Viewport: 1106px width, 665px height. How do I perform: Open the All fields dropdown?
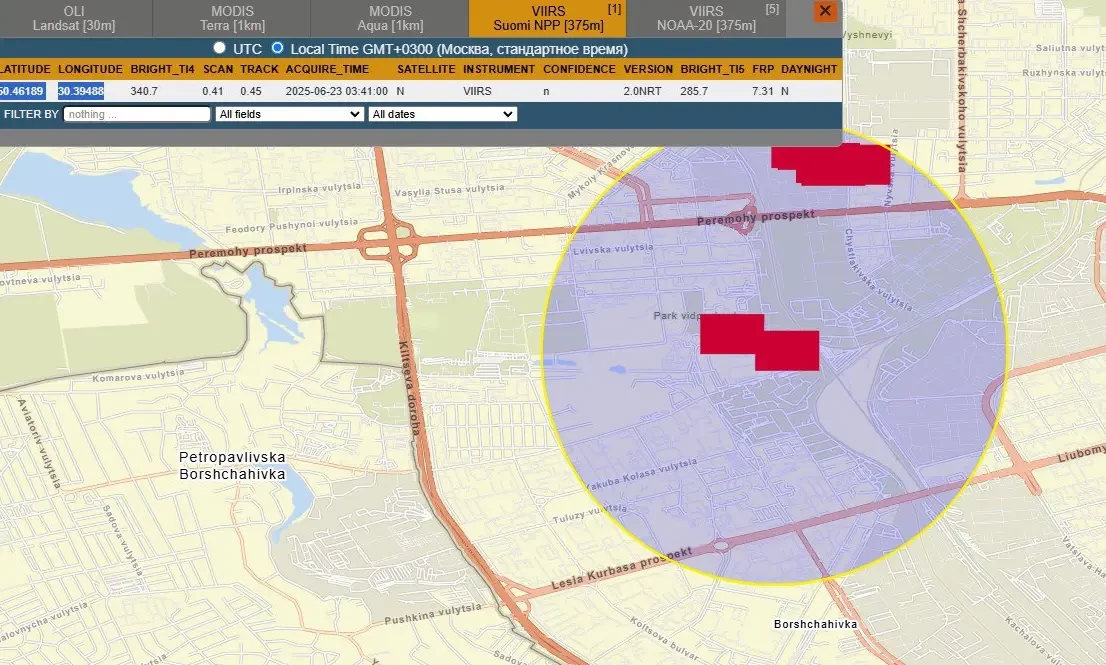[x=289, y=114]
